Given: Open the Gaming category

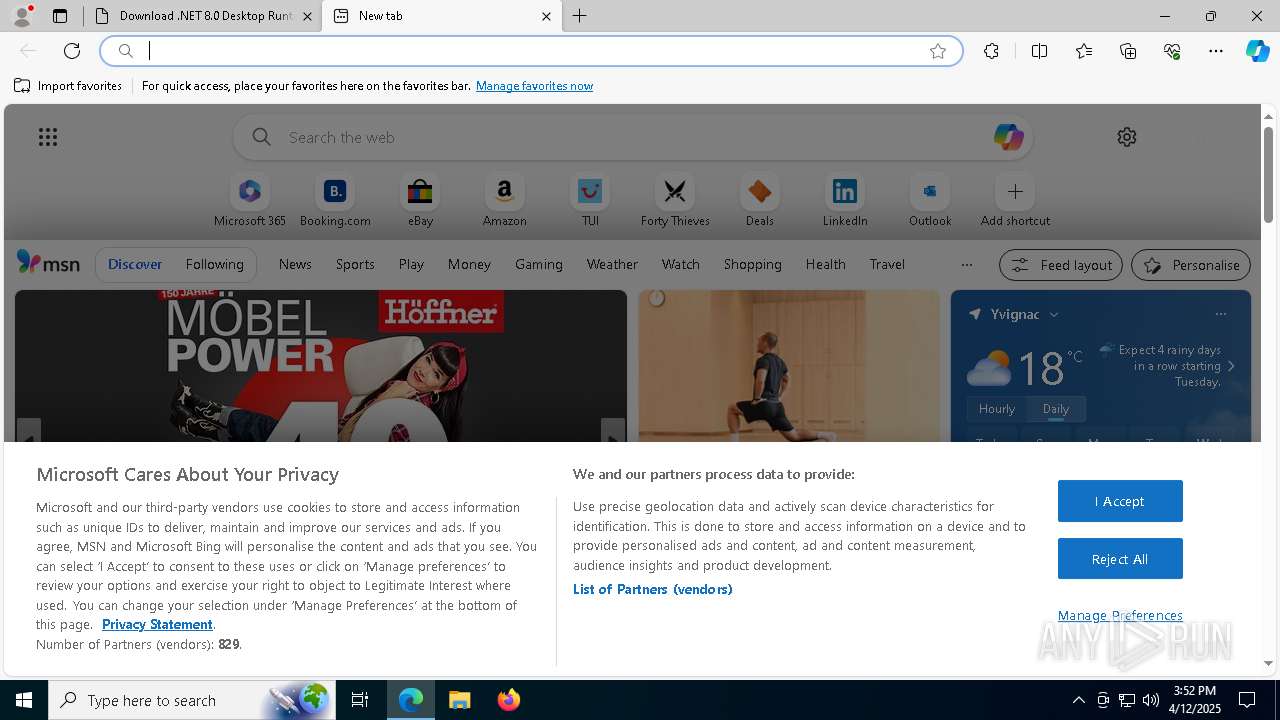Looking at the screenshot, I should pyautogui.click(x=539, y=264).
